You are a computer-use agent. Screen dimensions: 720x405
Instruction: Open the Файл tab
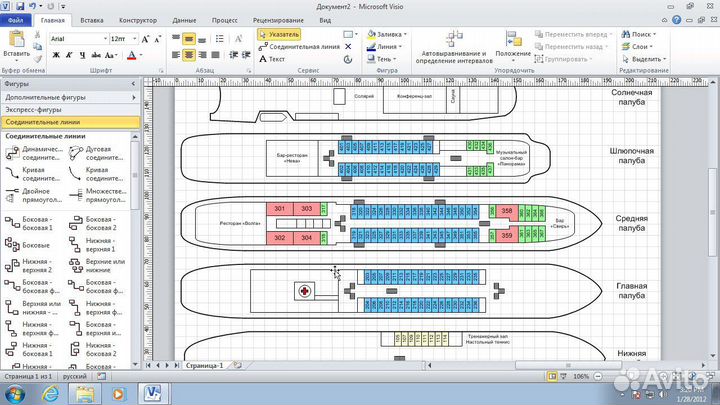coord(16,20)
